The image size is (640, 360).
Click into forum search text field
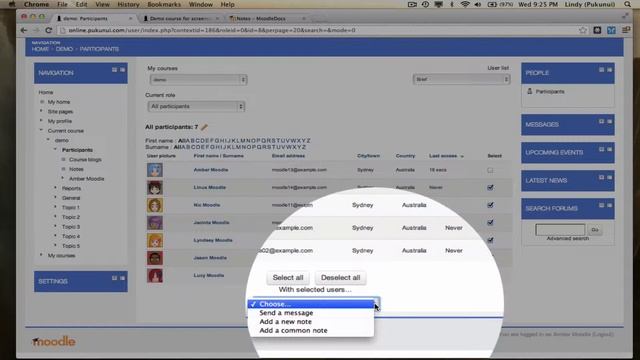point(560,230)
